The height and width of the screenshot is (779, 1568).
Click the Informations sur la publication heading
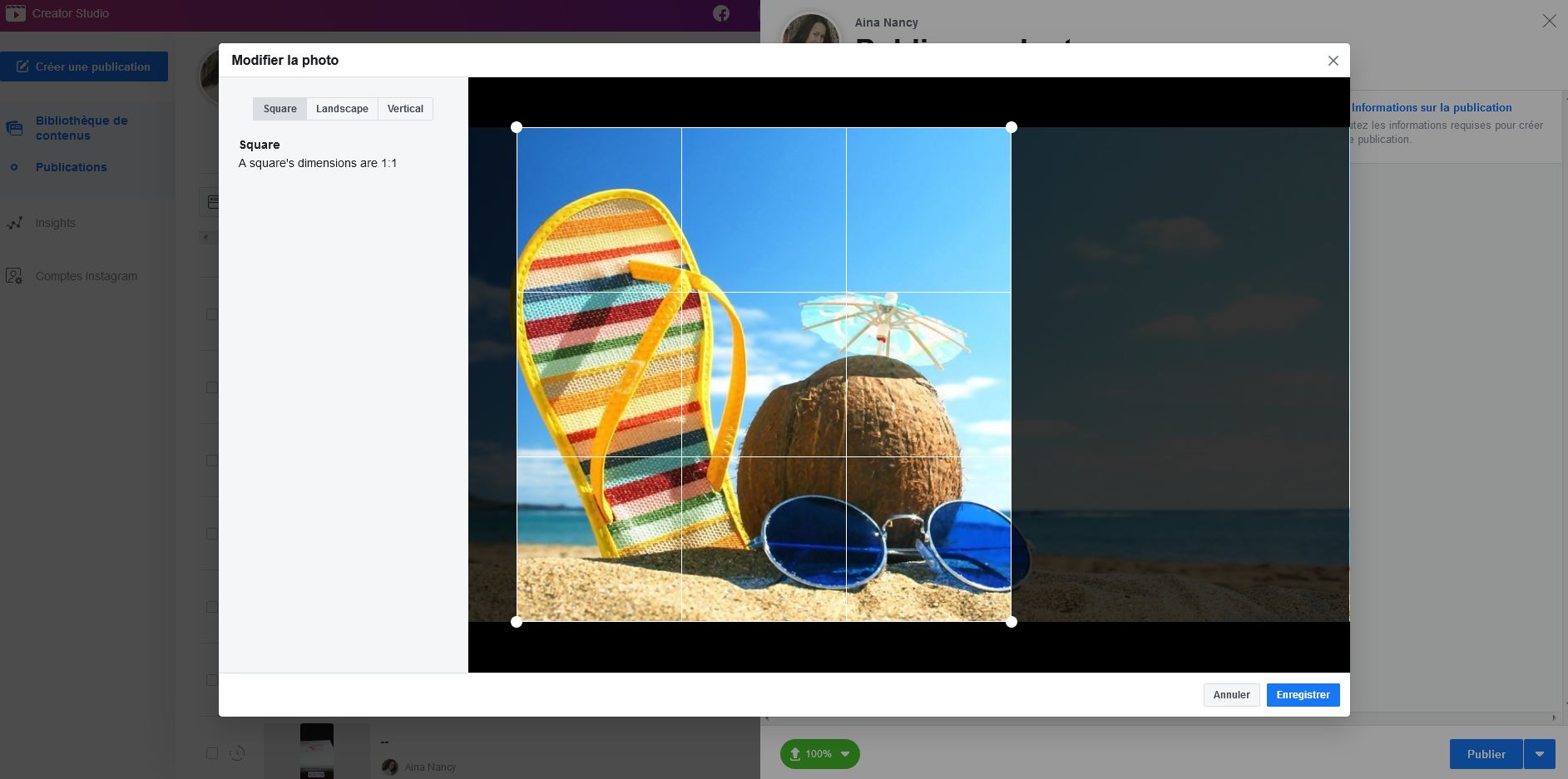[1432, 107]
